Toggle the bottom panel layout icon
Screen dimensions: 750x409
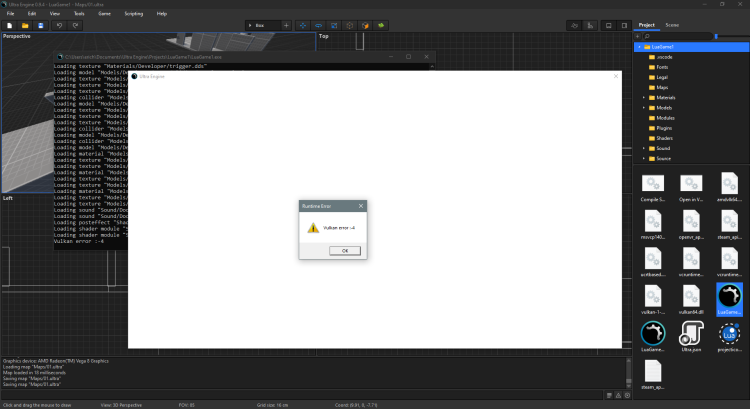tap(608, 25)
